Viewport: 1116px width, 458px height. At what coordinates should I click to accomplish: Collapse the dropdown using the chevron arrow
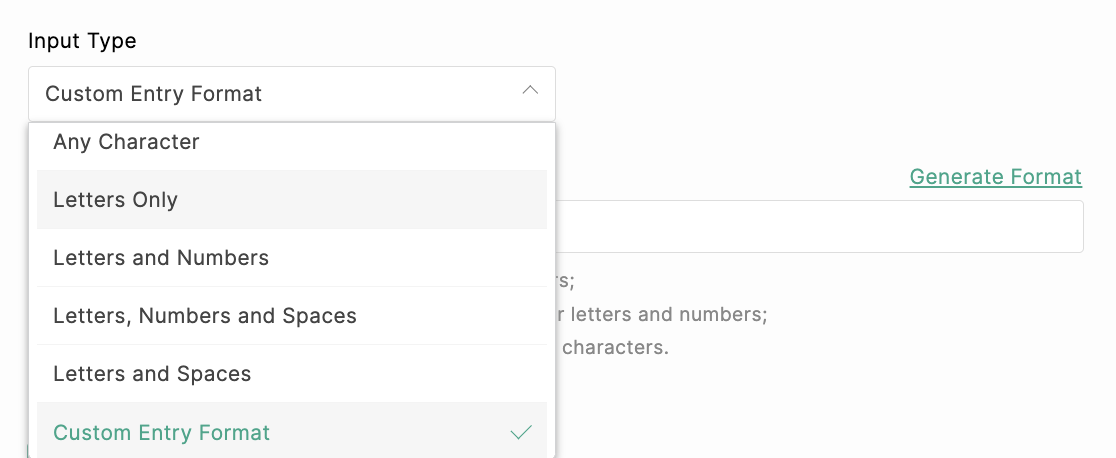pos(530,91)
